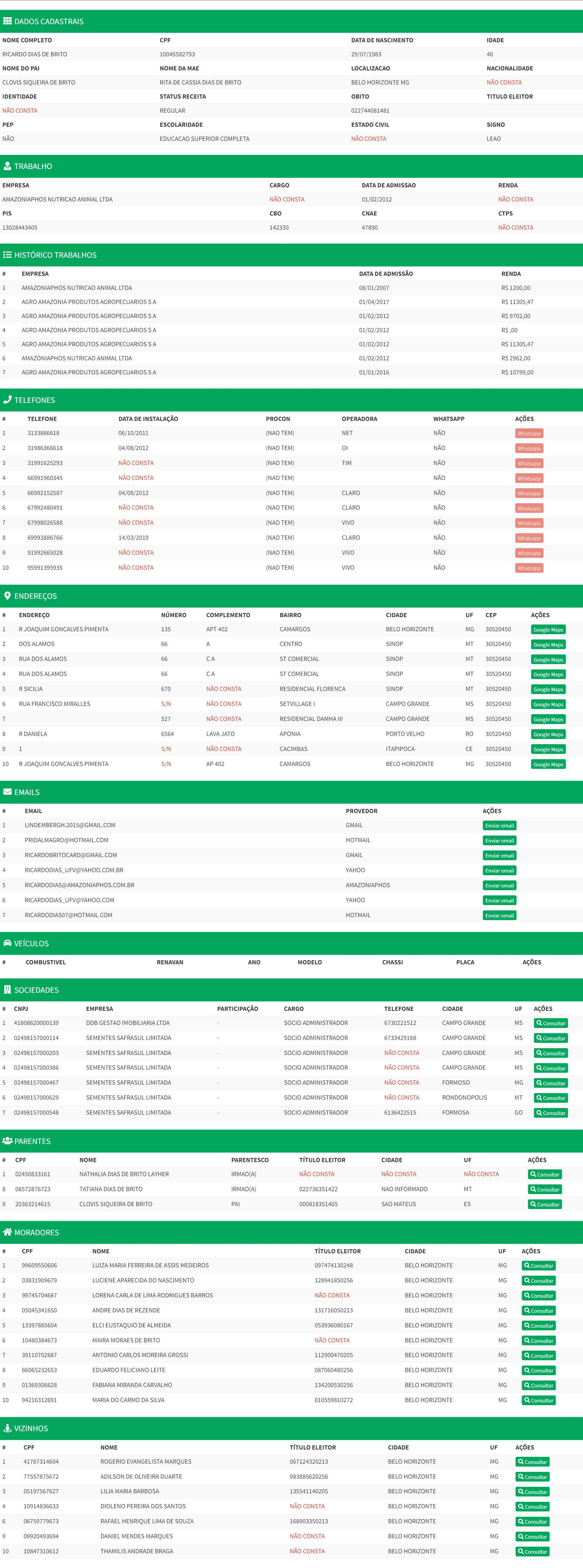Open Google Maps for the Itapipoca address
583x1568 pixels.
(548, 749)
